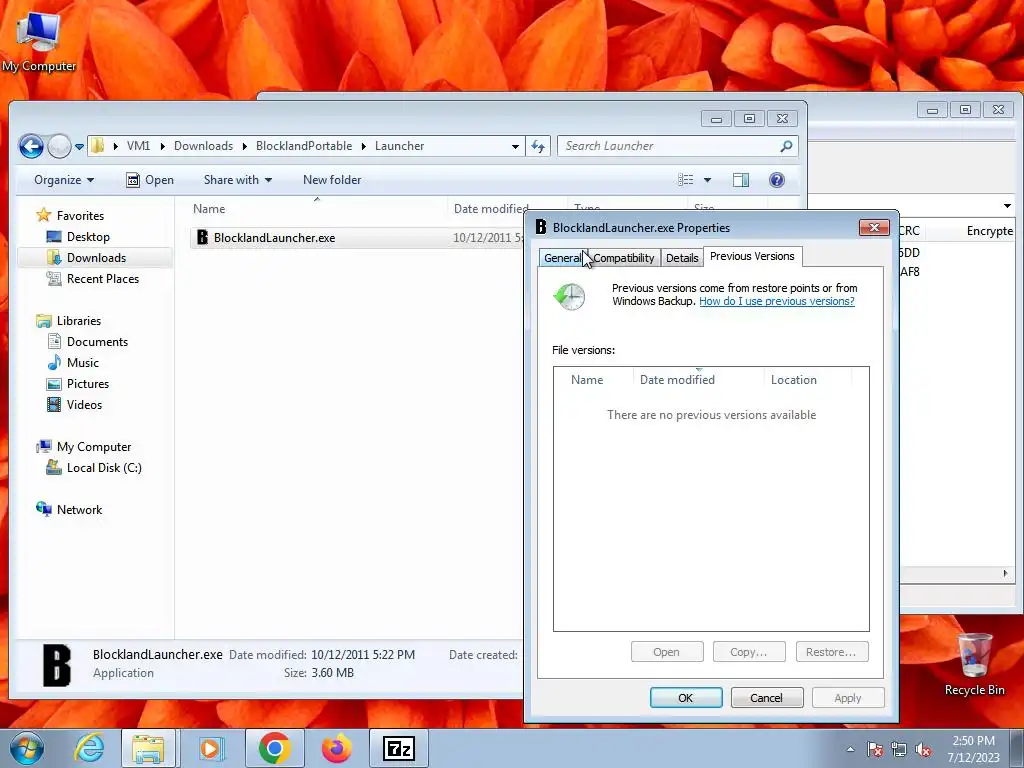This screenshot has width=1024, height=768.
Task: Click the blue help icon in Explorer
Action: pyautogui.click(x=776, y=180)
